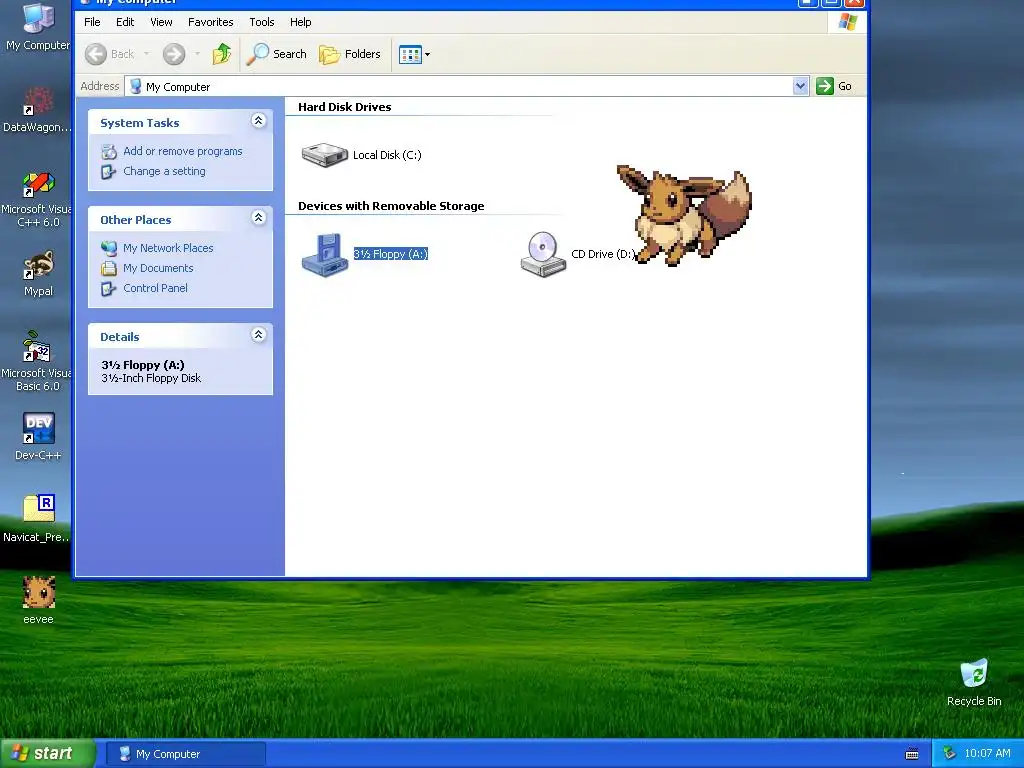Select Mypal browser desktop icon

click(39, 274)
